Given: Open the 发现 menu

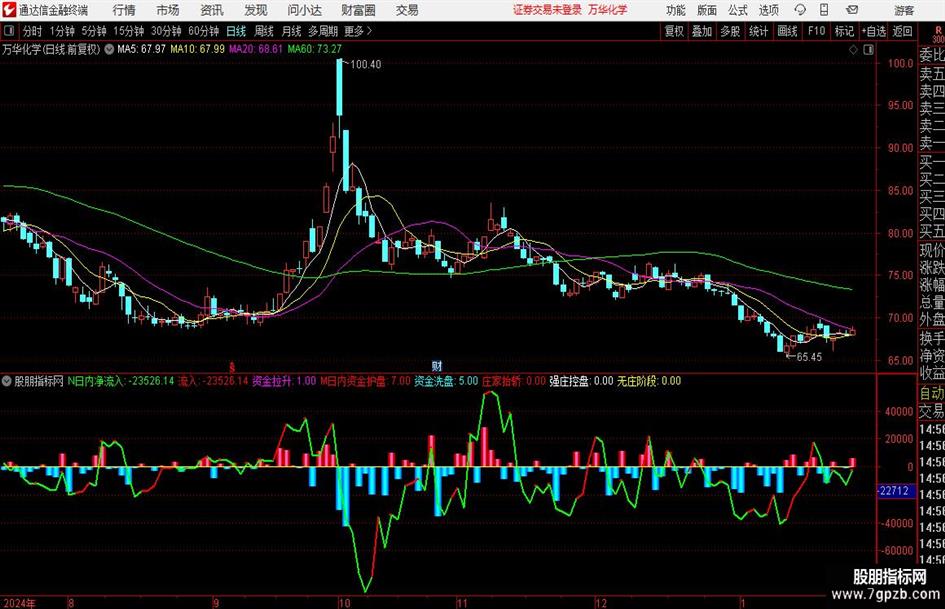Looking at the screenshot, I should point(256,10).
